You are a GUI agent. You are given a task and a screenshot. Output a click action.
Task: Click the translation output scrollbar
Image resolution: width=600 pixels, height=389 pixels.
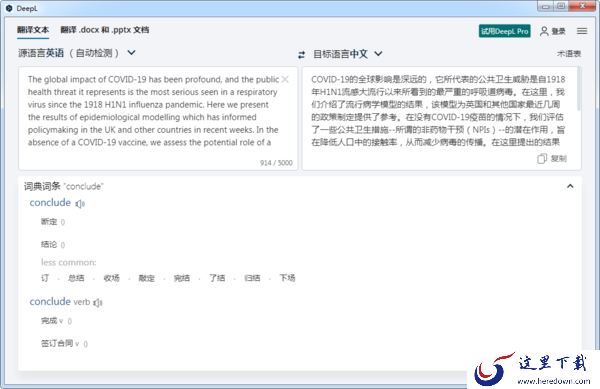(578, 89)
